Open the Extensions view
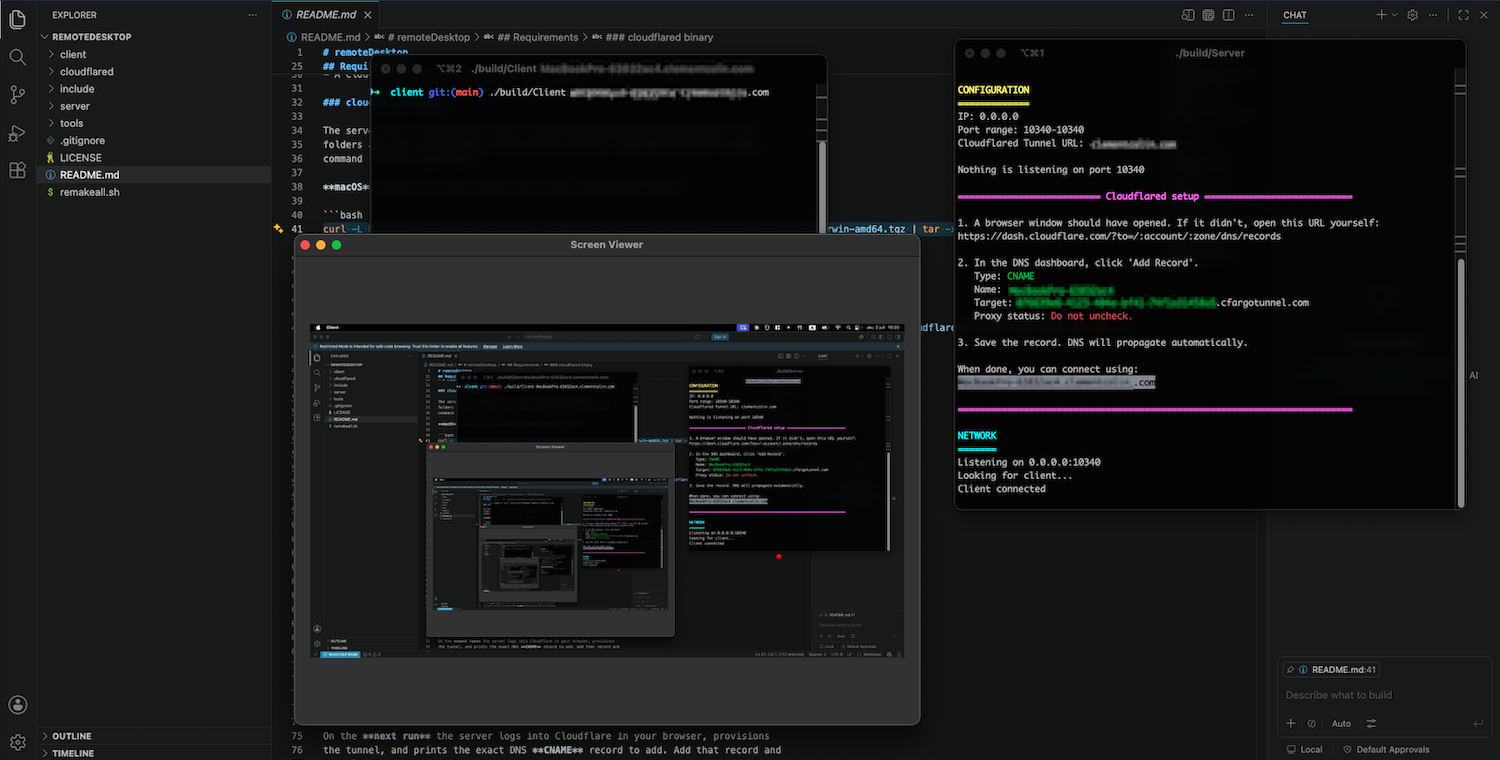 tap(17, 170)
